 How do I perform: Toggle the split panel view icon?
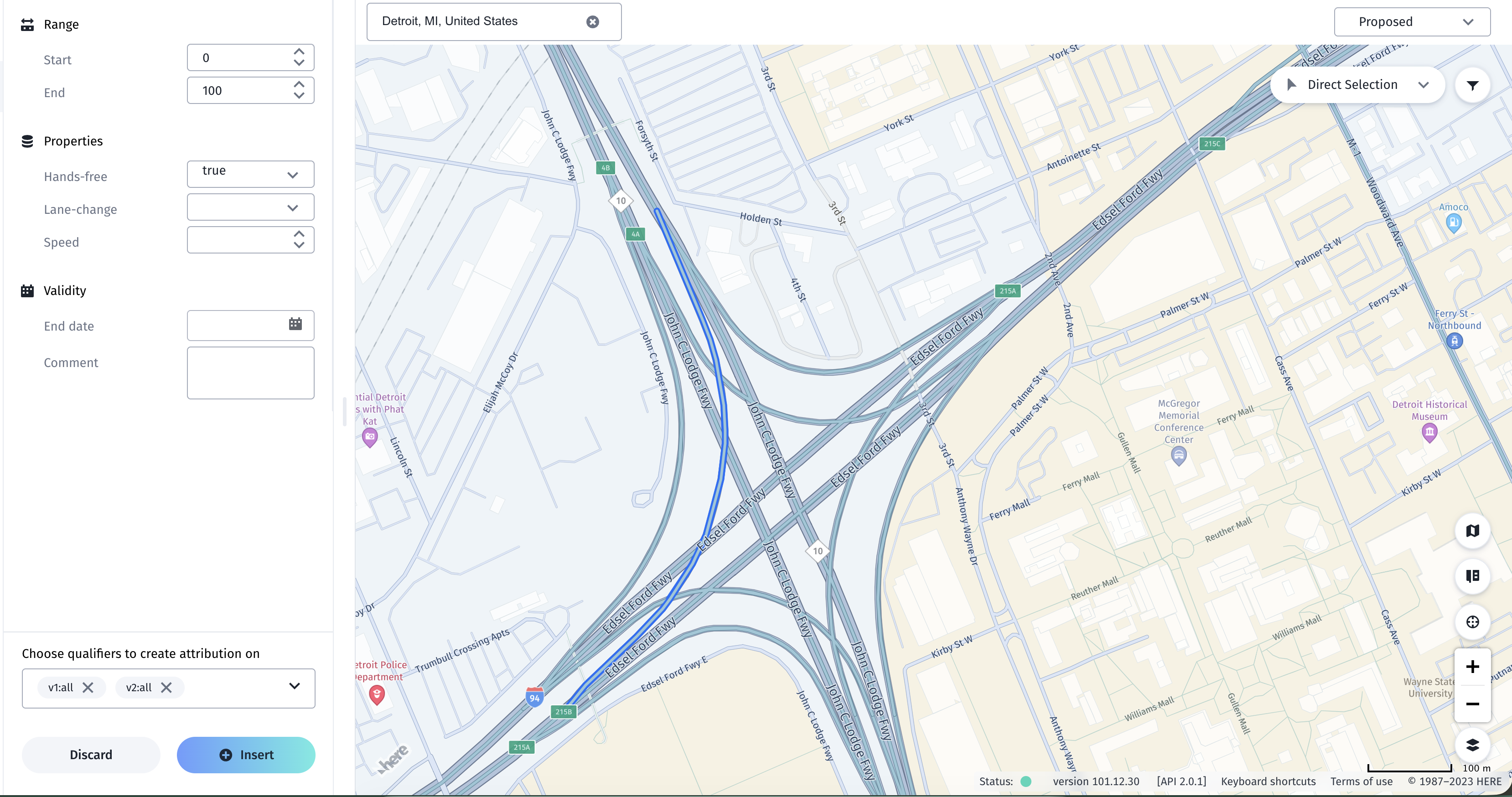click(1472, 576)
